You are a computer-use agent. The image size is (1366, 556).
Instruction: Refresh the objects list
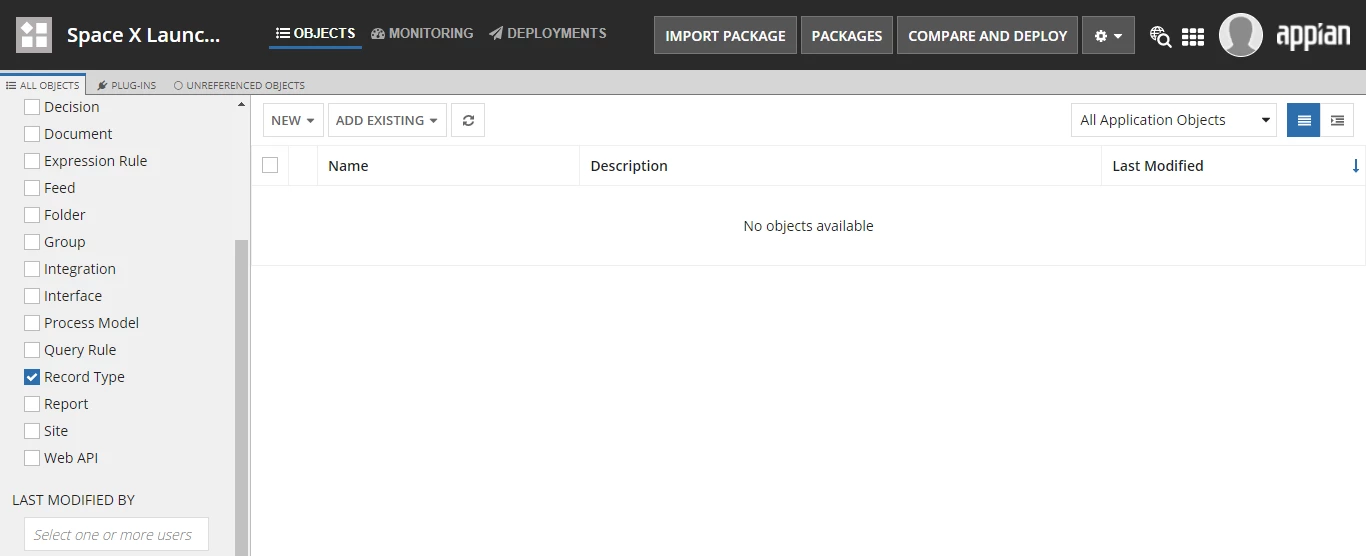[x=468, y=120]
